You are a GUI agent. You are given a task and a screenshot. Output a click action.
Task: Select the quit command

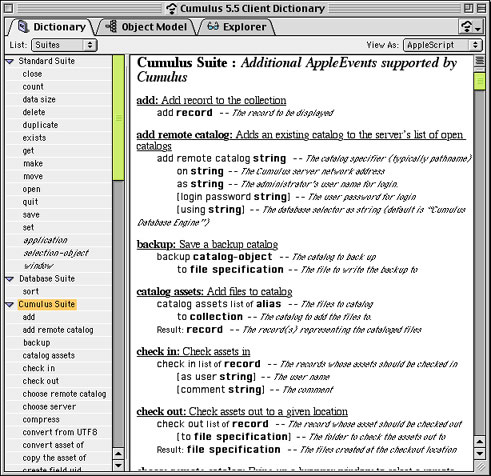30,202
